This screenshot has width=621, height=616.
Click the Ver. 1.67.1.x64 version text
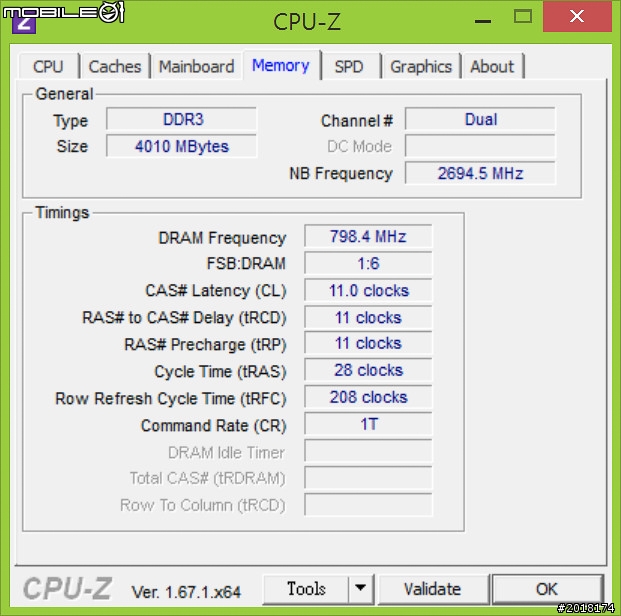(x=186, y=592)
